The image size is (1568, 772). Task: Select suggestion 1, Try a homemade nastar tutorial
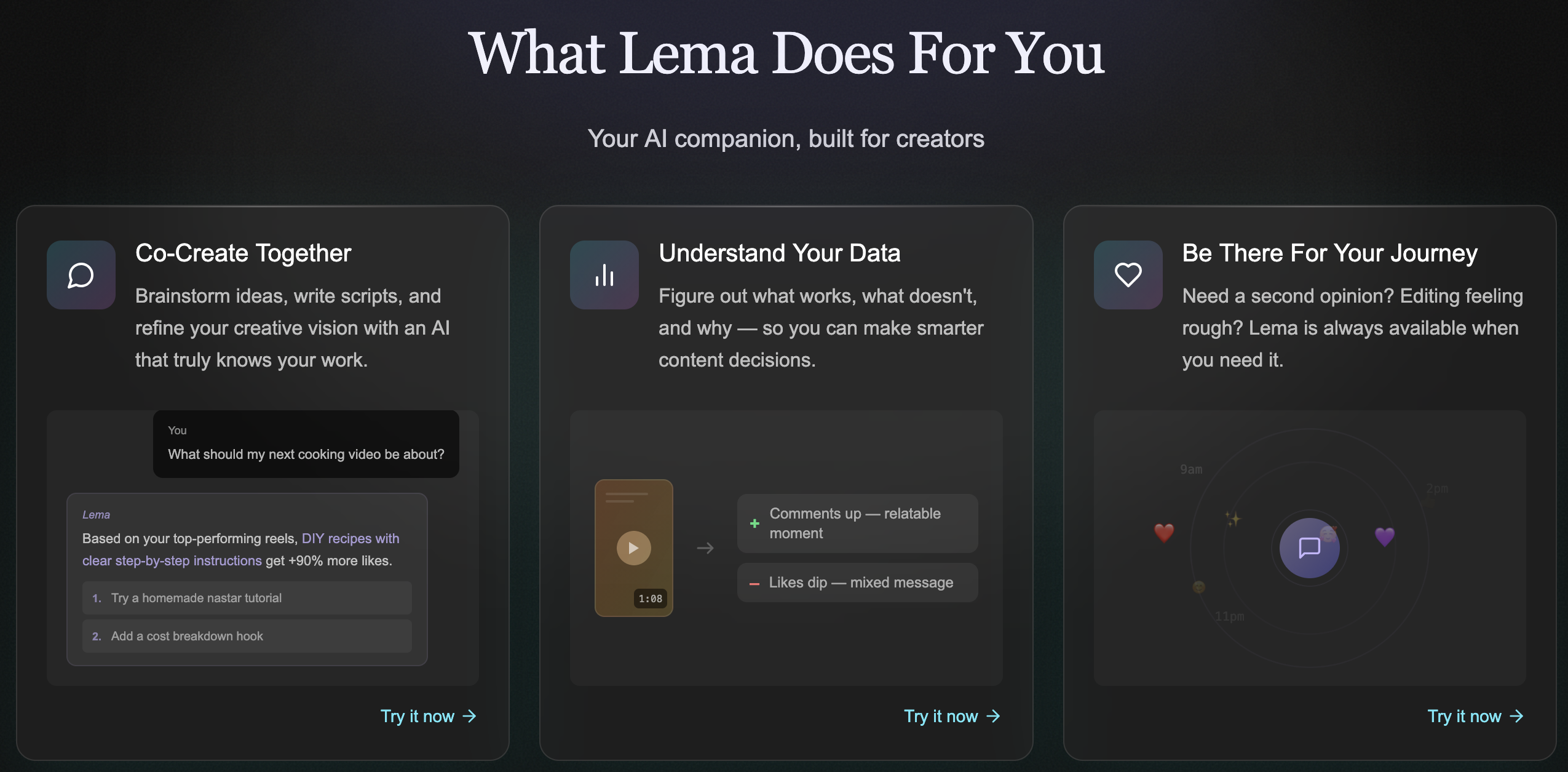click(246, 597)
